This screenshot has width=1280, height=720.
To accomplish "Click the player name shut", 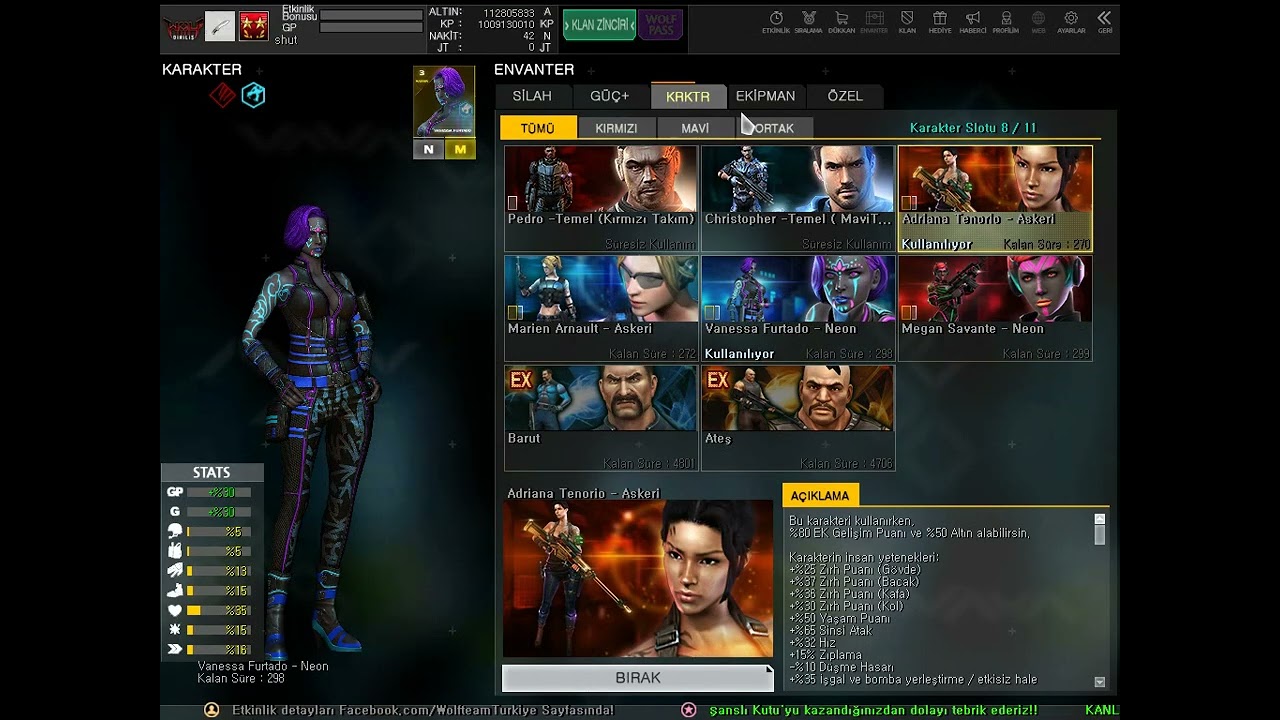I will 286,40.
